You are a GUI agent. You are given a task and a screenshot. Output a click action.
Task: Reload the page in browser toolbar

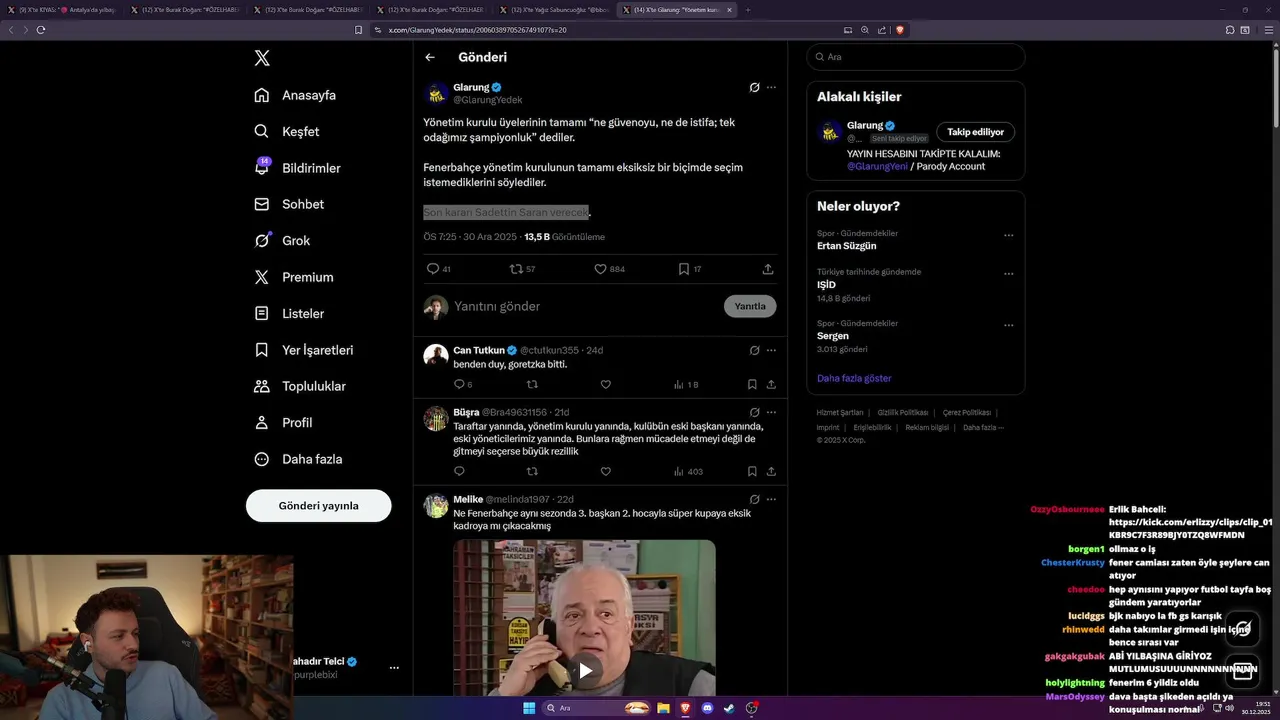(x=41, y=30)
